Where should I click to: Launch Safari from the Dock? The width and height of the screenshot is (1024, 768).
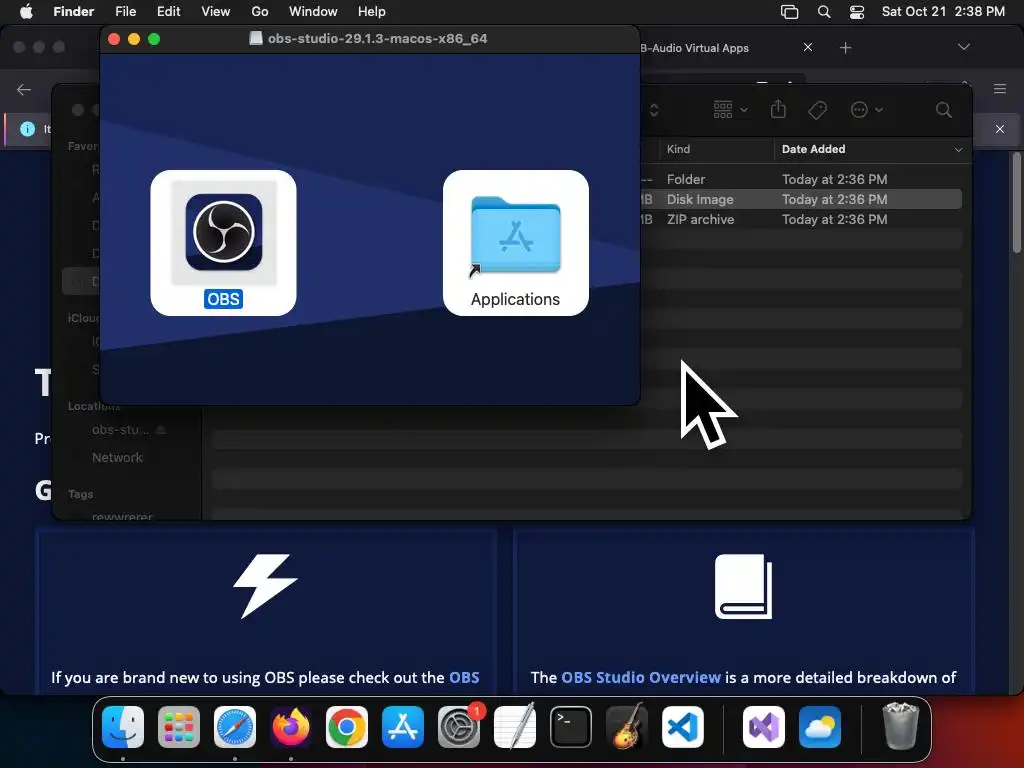pyautogui.click(x=235, y=727)
